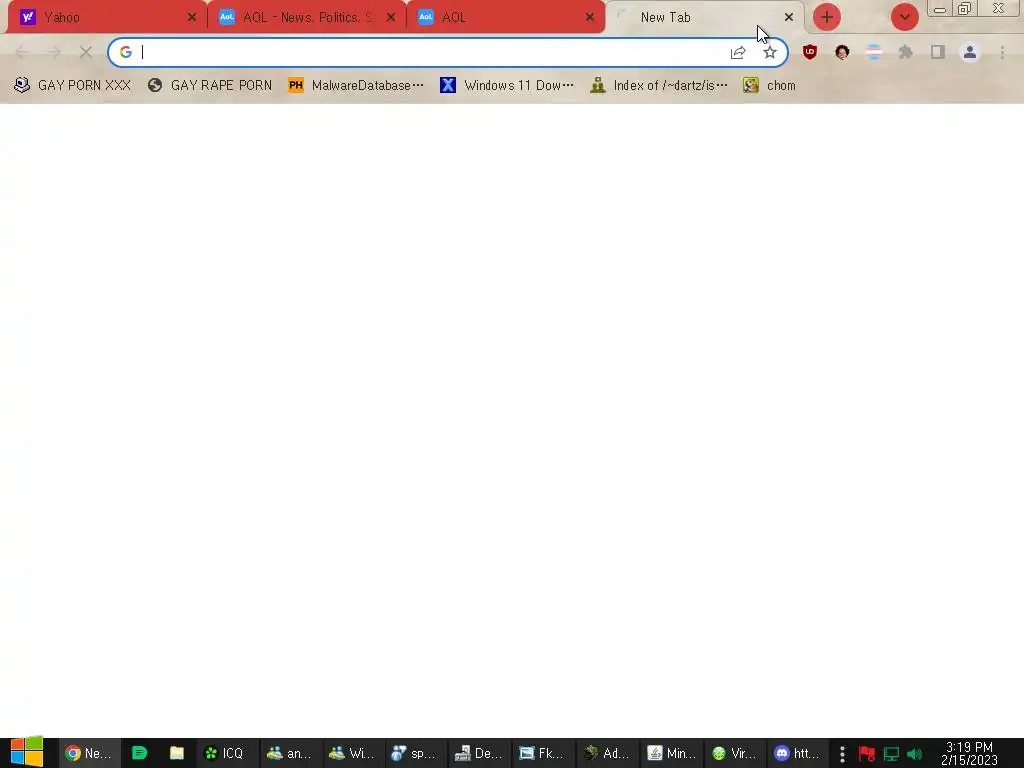This screenshot has width=1024, height=768.
Task: Open the Index of /~dartz/is bookmark
Action: click(659, 86)
